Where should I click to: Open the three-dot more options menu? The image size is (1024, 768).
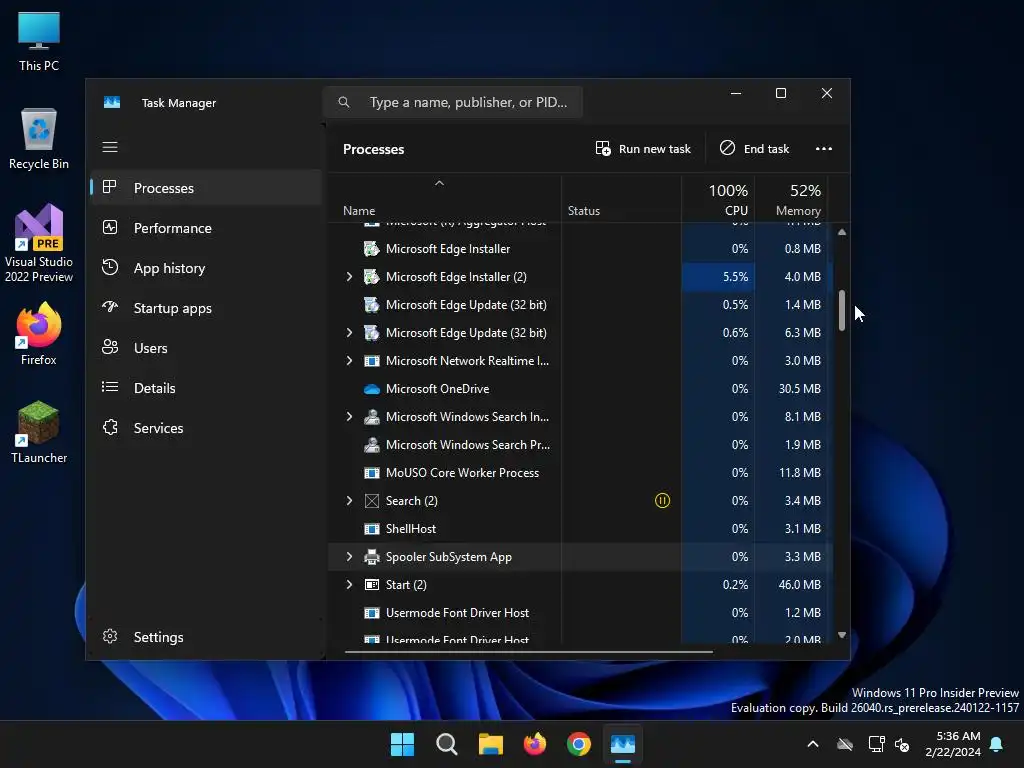click(824, 149)
